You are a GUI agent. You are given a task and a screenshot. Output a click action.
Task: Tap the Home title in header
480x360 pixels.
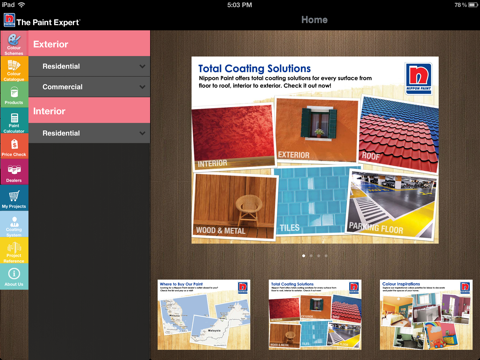[314, 20]
